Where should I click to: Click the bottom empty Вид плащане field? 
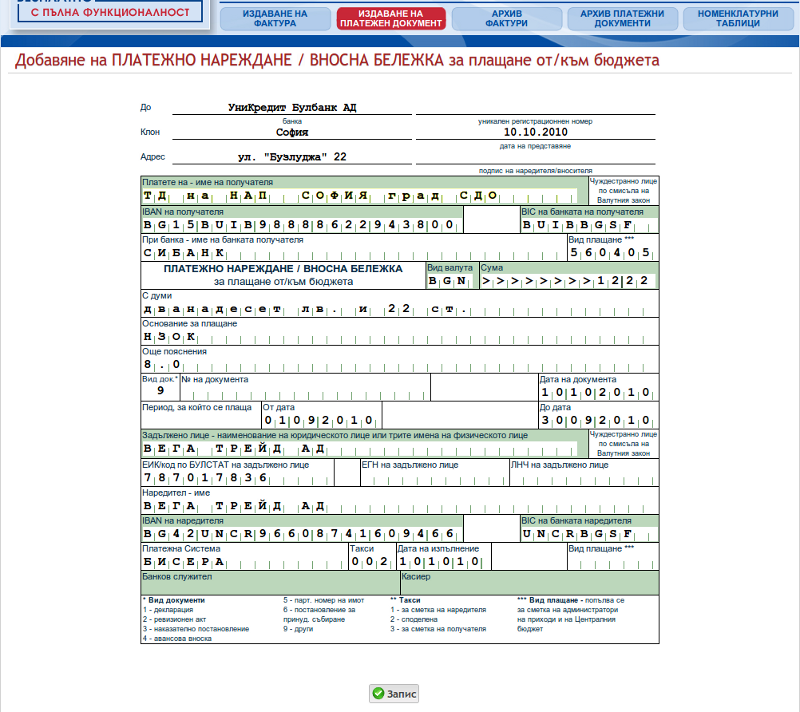613,563
